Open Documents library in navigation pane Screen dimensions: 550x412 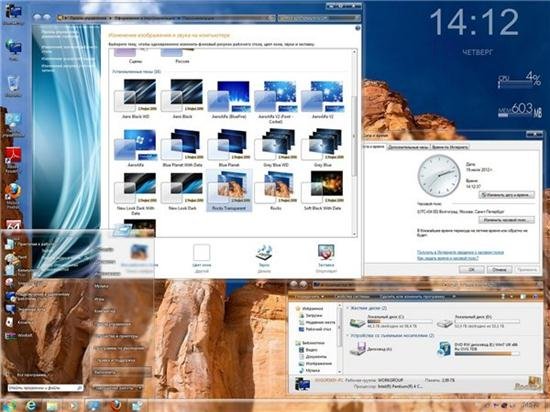tap(312, 357)
